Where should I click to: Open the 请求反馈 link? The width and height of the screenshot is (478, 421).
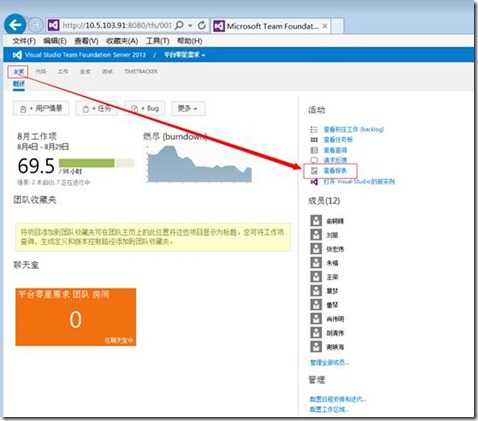[x=335, y=160]
